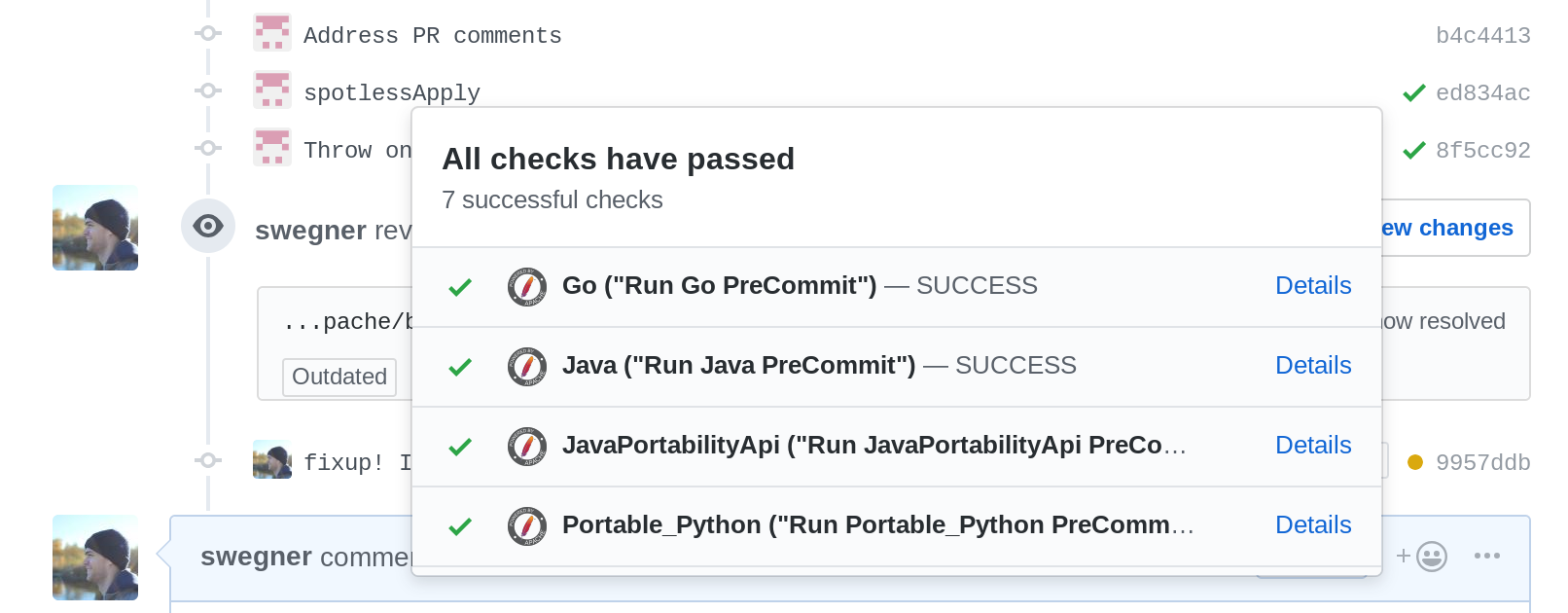Open the "Address PR comments" commit
The width and height of the screenshot is (1568, 613).
[x=432, y=36]
